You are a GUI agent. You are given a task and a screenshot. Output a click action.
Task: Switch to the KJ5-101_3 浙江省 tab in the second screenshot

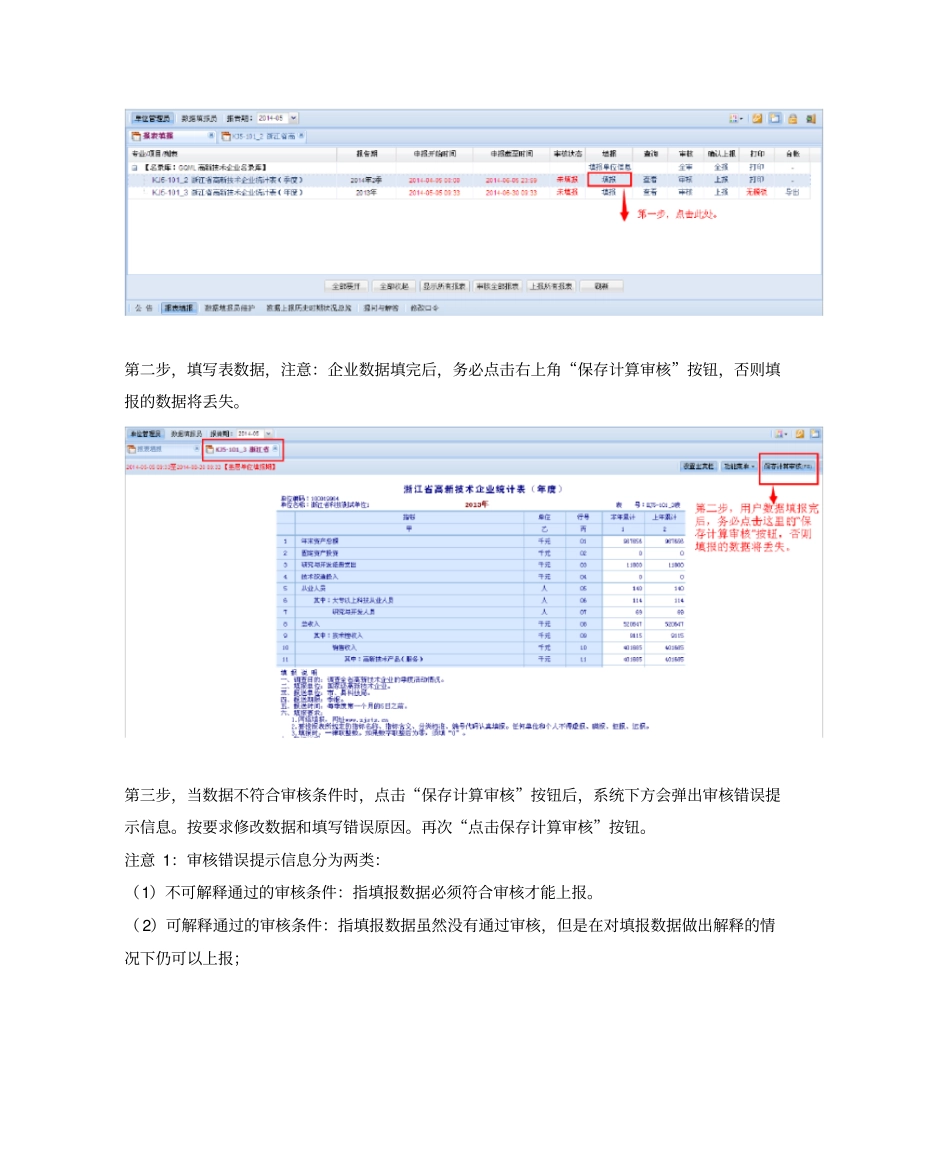coord(242,449)
